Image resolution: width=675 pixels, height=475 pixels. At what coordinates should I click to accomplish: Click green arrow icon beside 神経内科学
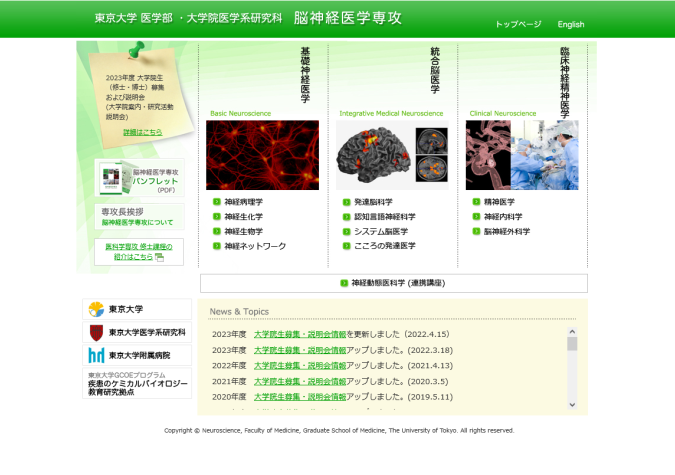(x=476, y=216)
